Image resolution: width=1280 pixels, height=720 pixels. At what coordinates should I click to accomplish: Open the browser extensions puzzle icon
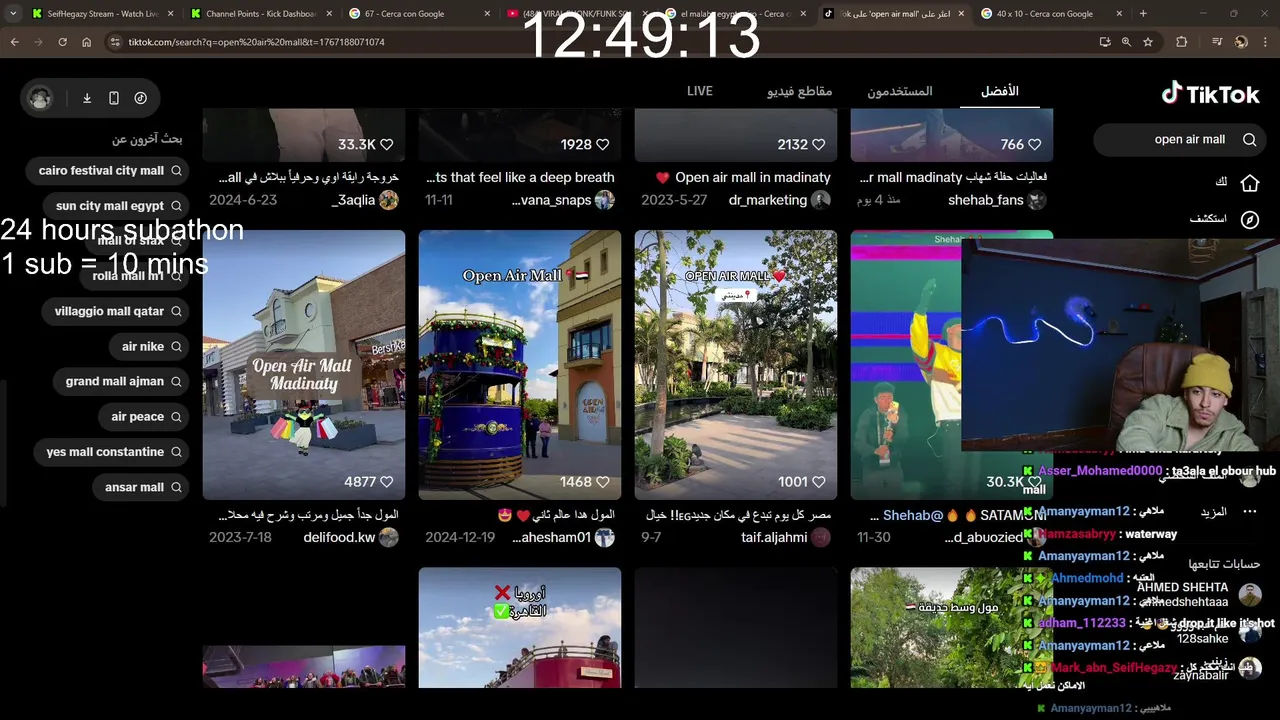click(1182, 42)
